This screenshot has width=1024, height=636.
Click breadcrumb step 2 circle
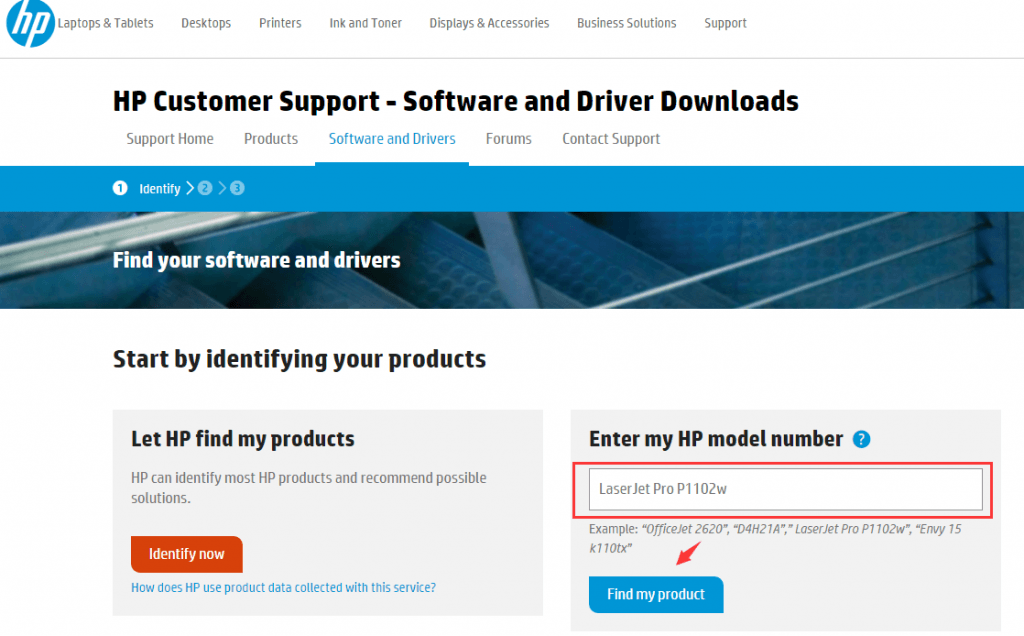[204, 188]
